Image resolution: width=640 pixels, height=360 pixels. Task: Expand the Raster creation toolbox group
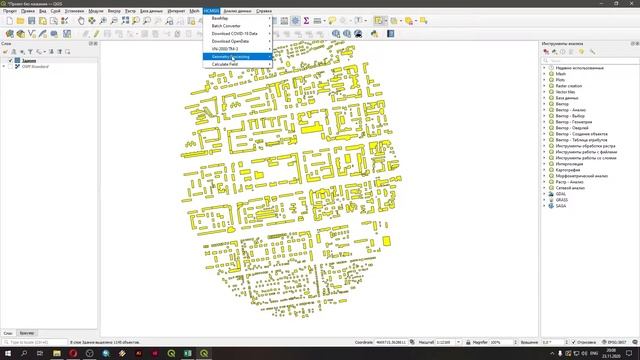click(x=544, y=86)
